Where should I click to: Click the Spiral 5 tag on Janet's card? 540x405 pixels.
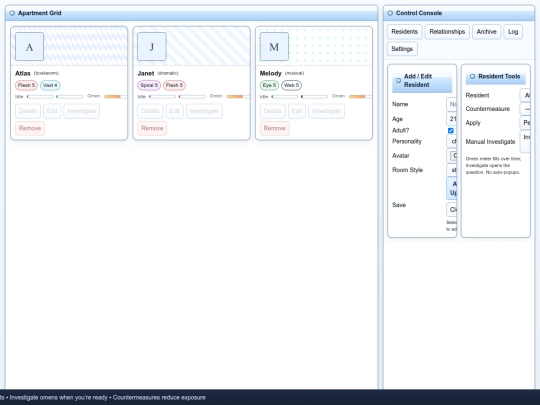[x=149, y=85]
